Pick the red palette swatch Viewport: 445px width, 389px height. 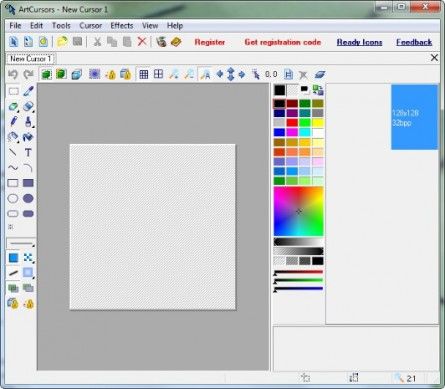click(292, 123)
